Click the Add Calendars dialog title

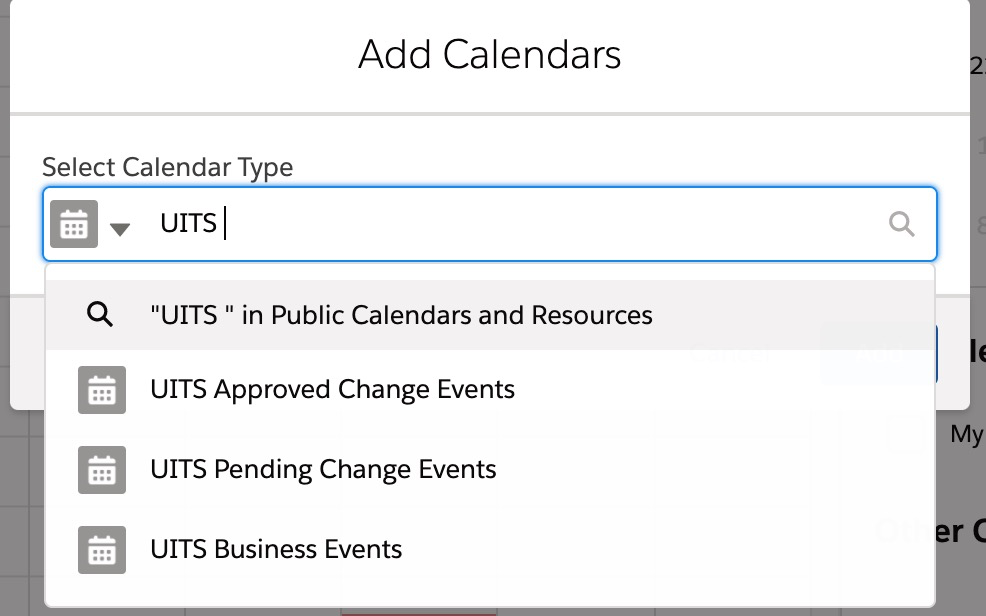point(489,55)
